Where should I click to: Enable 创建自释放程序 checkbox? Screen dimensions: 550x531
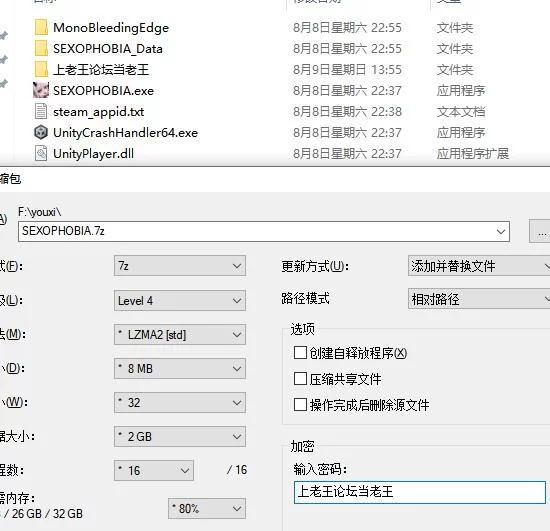point(300,352)
